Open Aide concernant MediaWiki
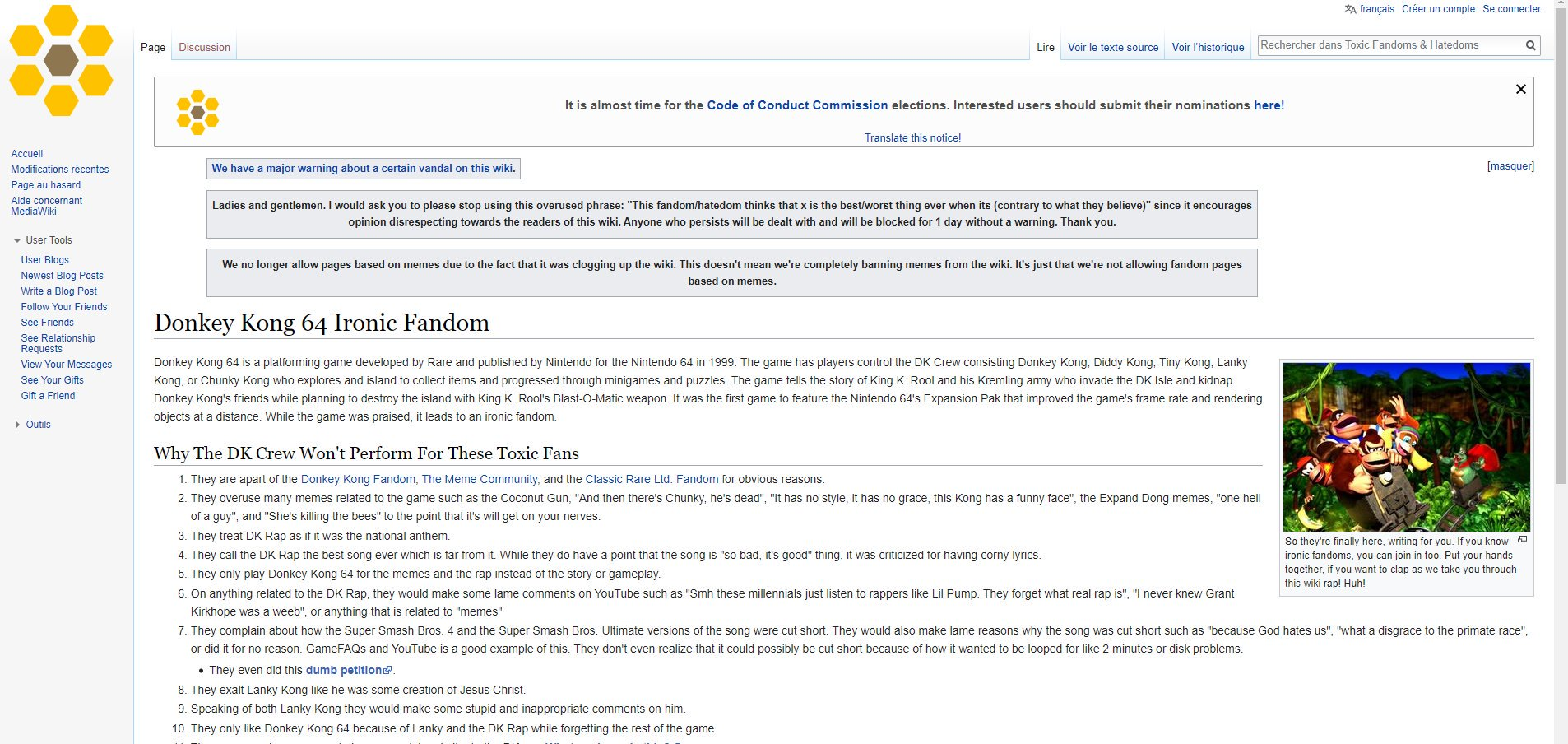The width and height of the screenshot is (1568, 744). [47, 206]
